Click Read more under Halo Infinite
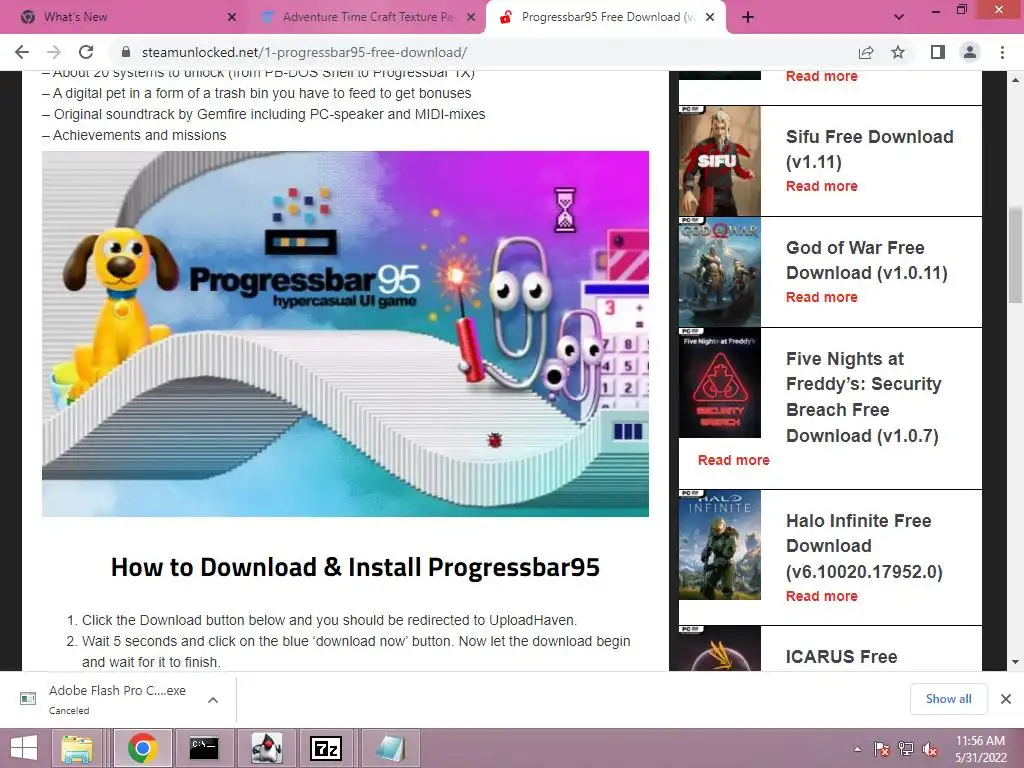 [x=822, y=596]
